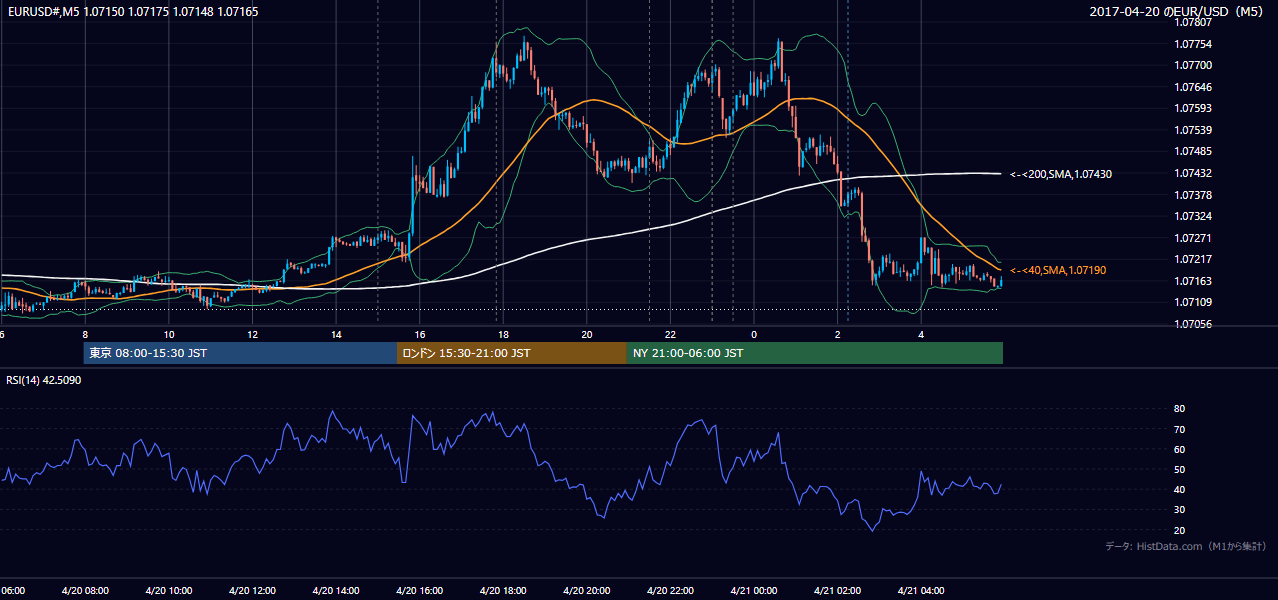Click the 4/20 22:00 date label
1278x600 pixels.
(x=670, y=590)
